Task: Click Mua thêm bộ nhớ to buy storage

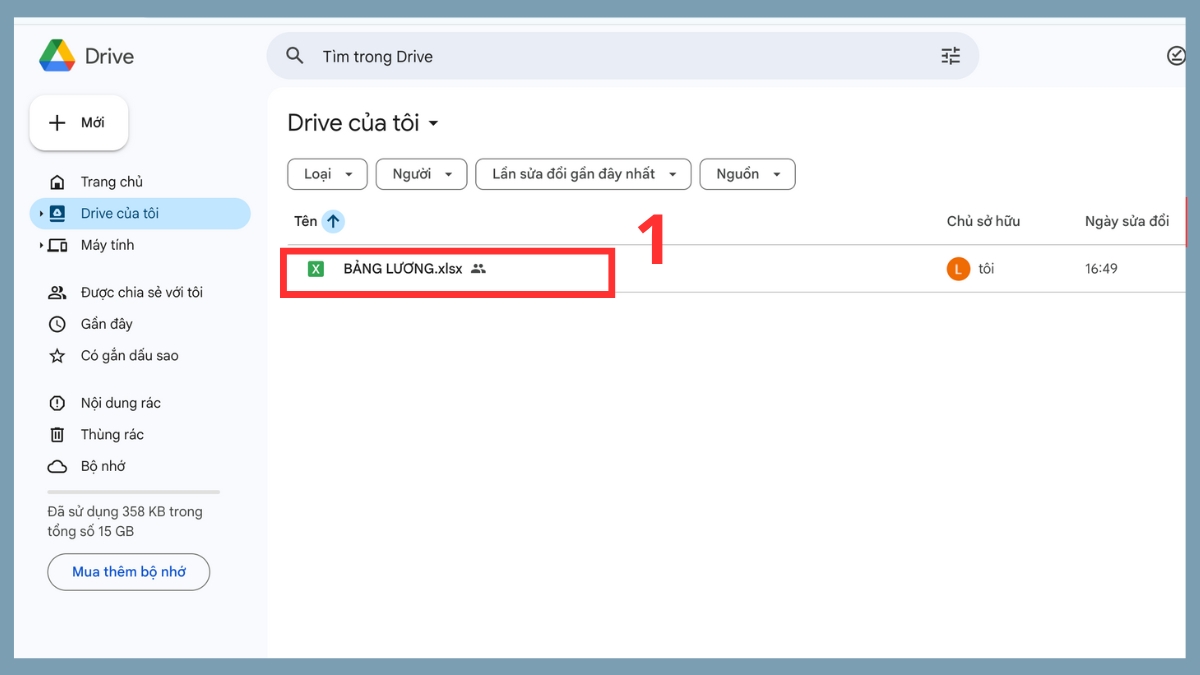Action: 128,571
